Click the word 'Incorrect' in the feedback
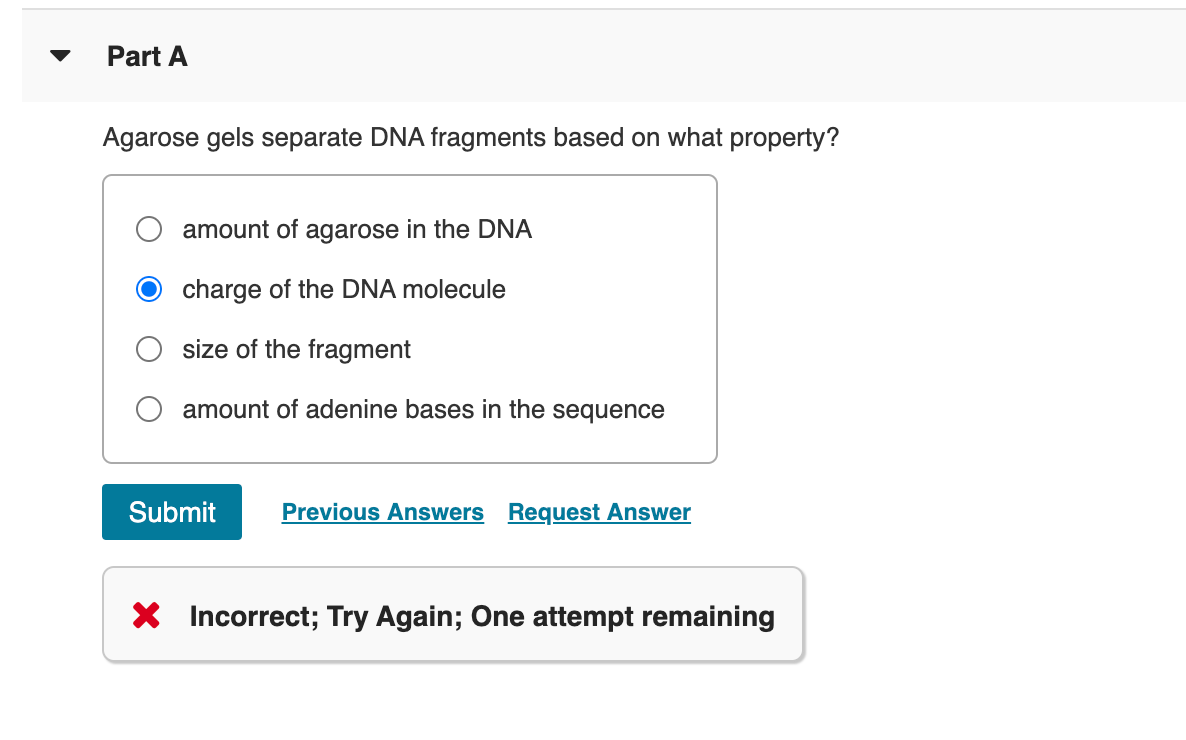1186x740 pixels. click(251, 616)
